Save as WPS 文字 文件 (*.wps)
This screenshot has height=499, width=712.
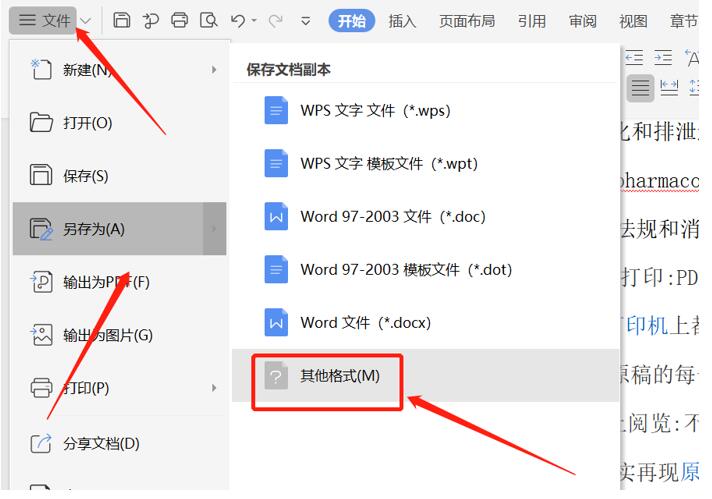[425, 110]
